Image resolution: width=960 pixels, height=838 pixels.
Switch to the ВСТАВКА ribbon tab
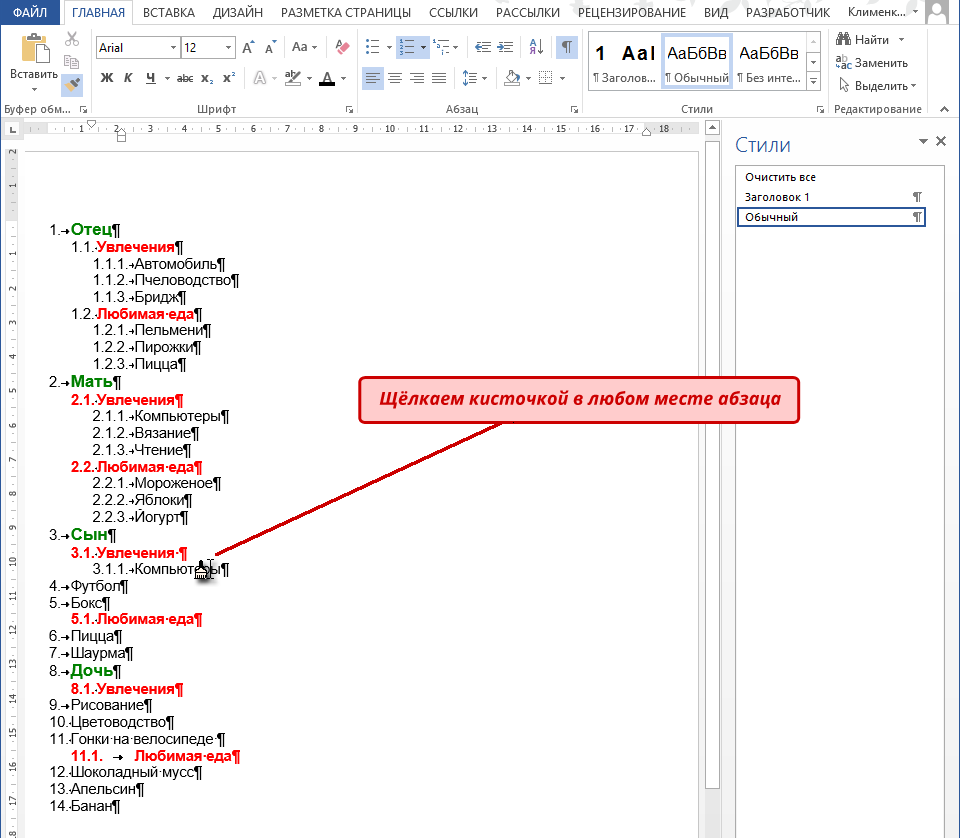pyautogui.click(x=169, y=12)
